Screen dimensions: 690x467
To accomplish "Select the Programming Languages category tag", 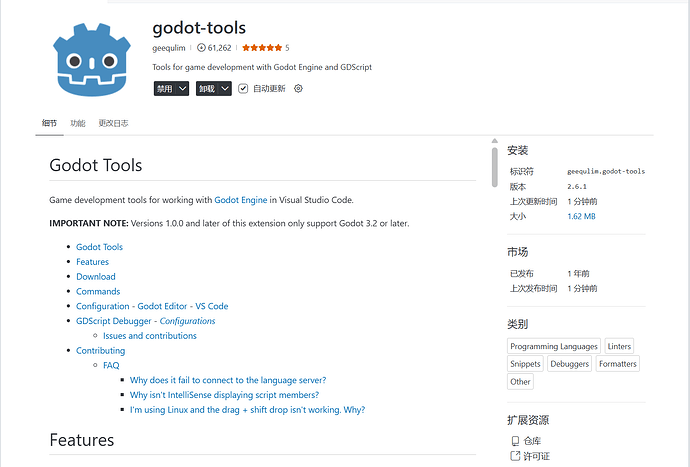I will tap(554, 346).
